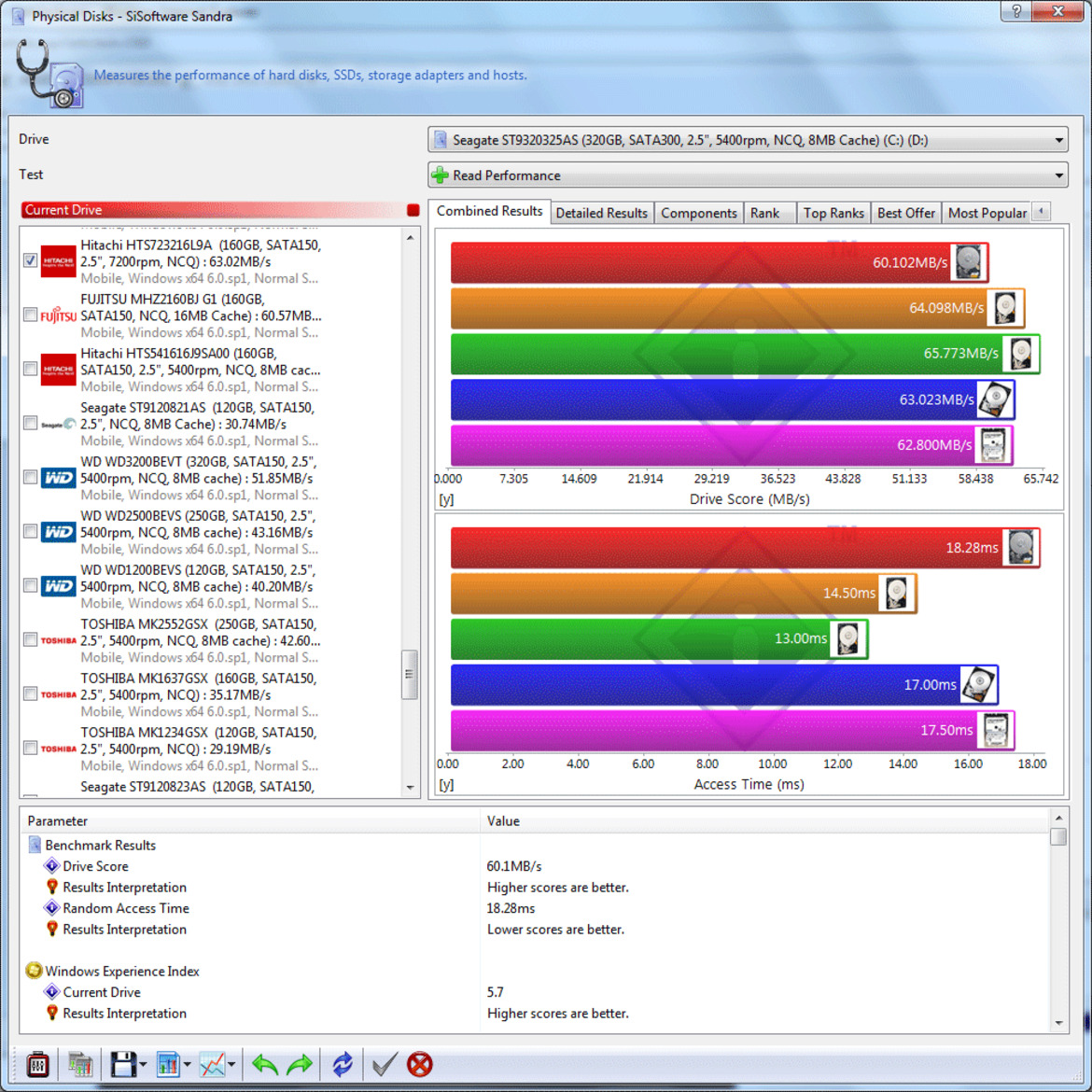
Task: Click the green forward arrow
Action: pyautogui.click(x=300, y=1064)
